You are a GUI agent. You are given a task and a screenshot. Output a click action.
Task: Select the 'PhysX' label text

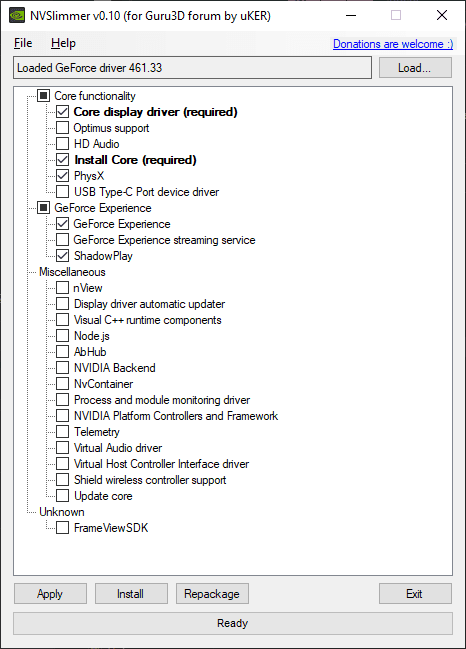point(89,176)
